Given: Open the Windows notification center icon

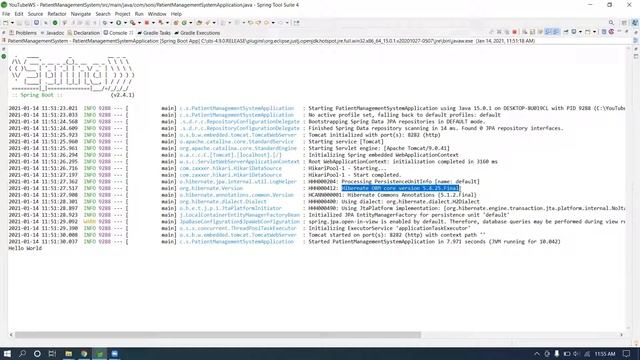Looking at the screenshot, I should 627,353.
